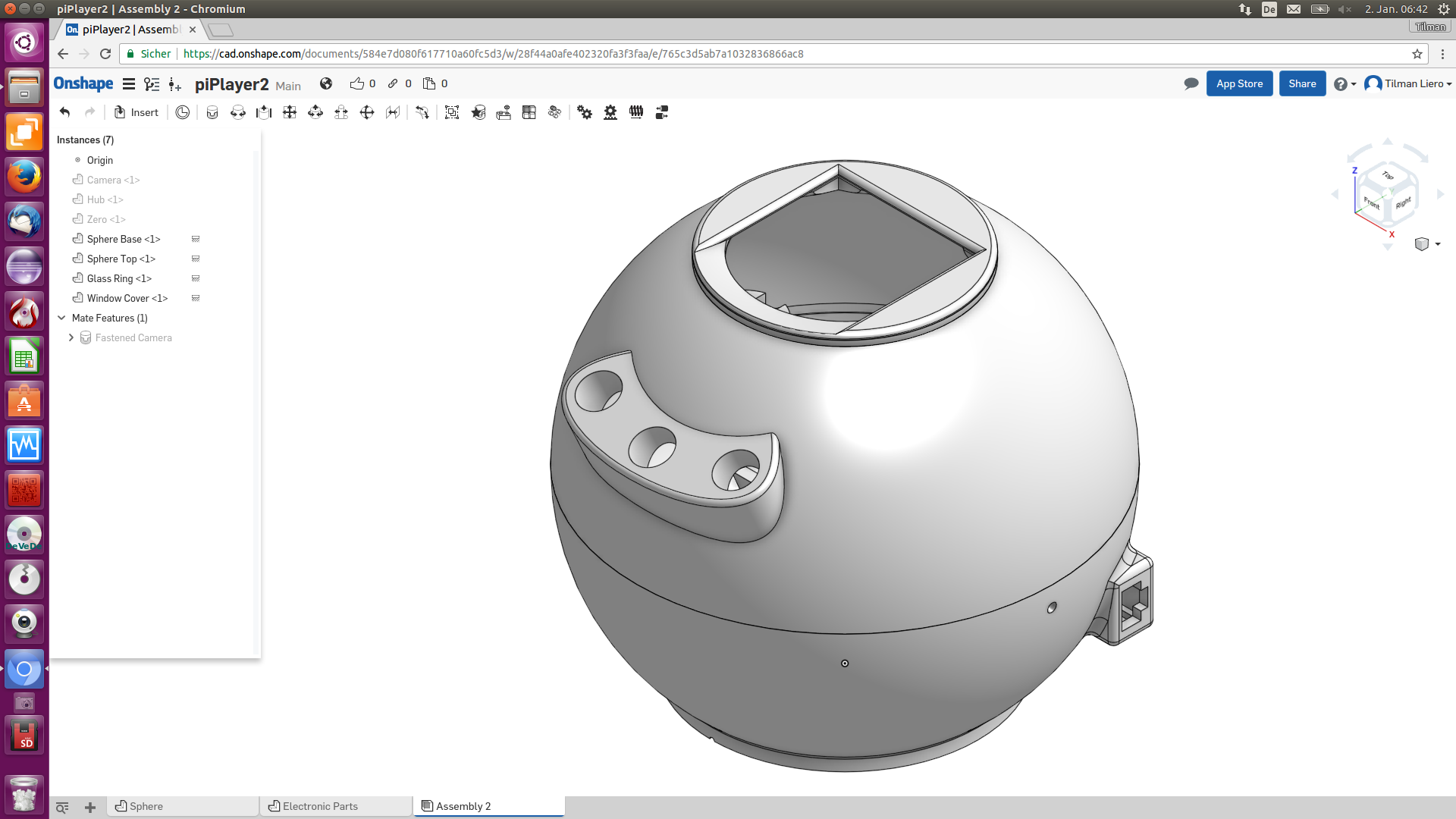Click the block-with-pin toolbar icon
1456x819 pixels.
(x=504, y=112)
